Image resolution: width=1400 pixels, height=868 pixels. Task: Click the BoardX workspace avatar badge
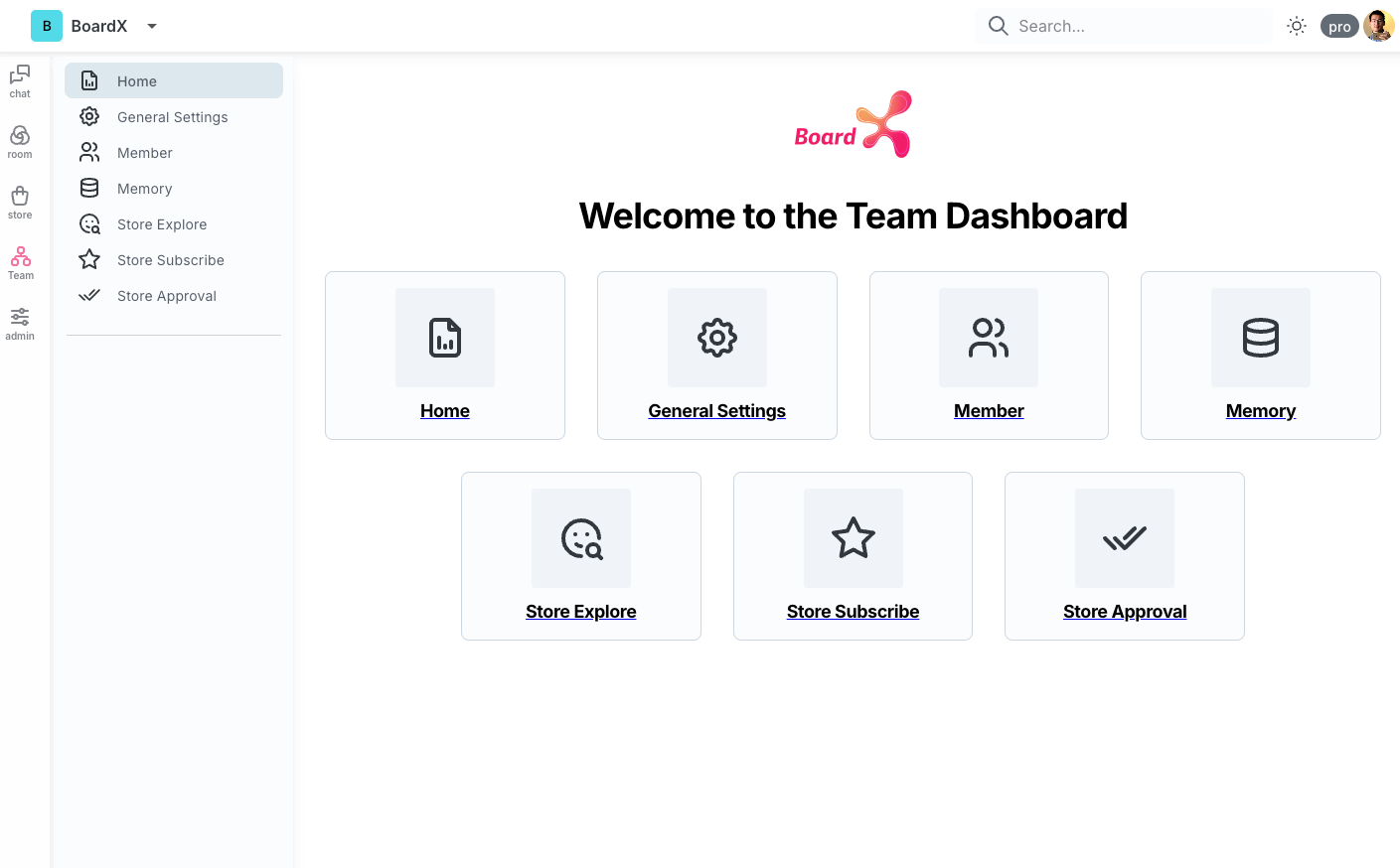coord(47,26)
